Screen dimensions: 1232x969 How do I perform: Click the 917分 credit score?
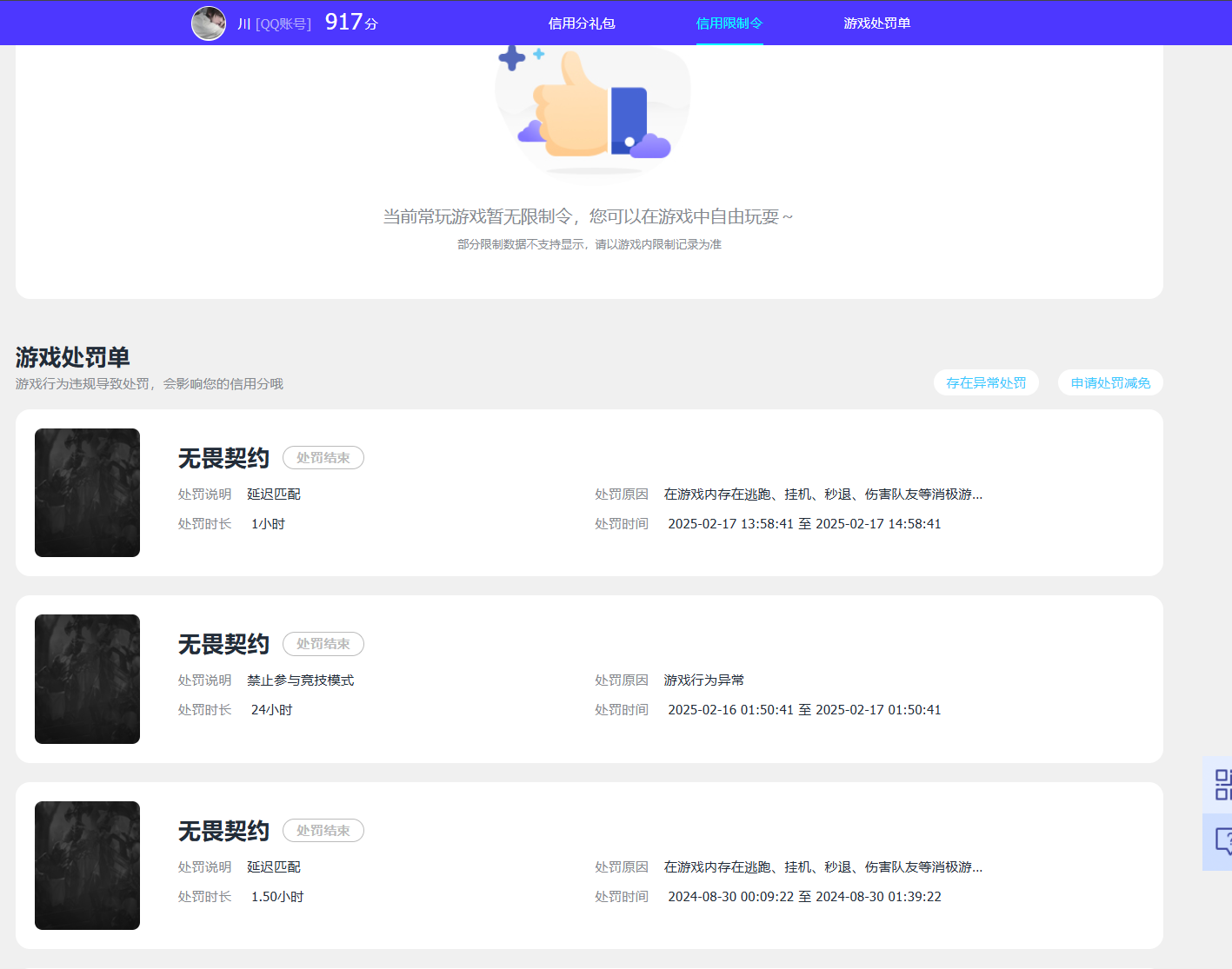coord(351,23)
